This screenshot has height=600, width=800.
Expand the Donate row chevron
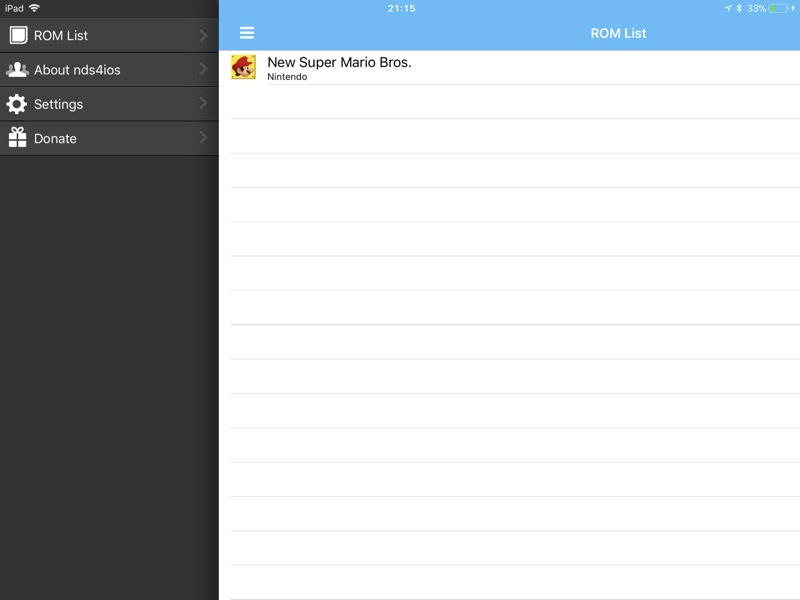click(x=203, y=137)
